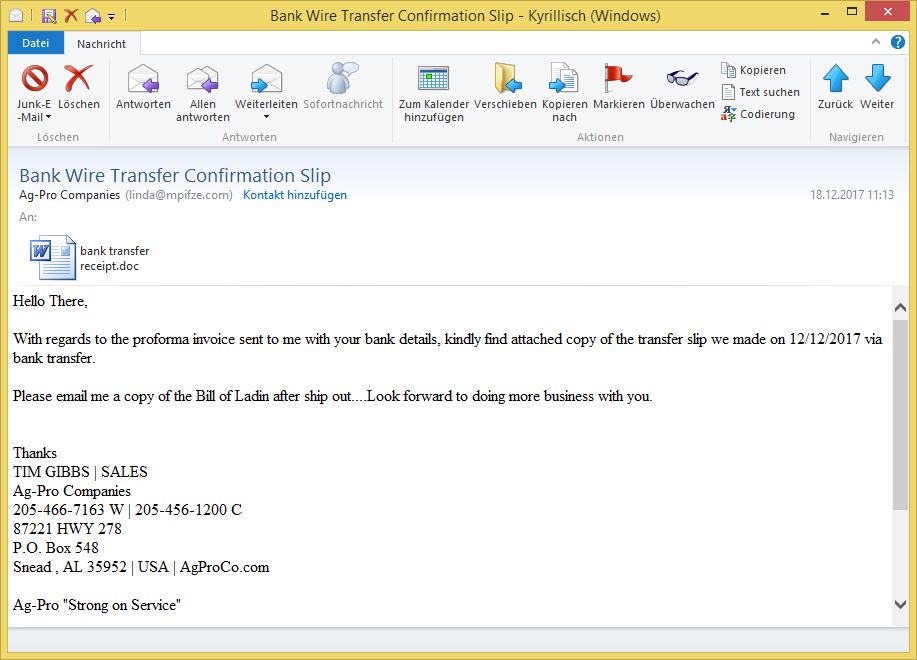The height and width of the screenshot is (660, 917).
Task: Flag message with Markieren
Action: [x=619, y=87]
